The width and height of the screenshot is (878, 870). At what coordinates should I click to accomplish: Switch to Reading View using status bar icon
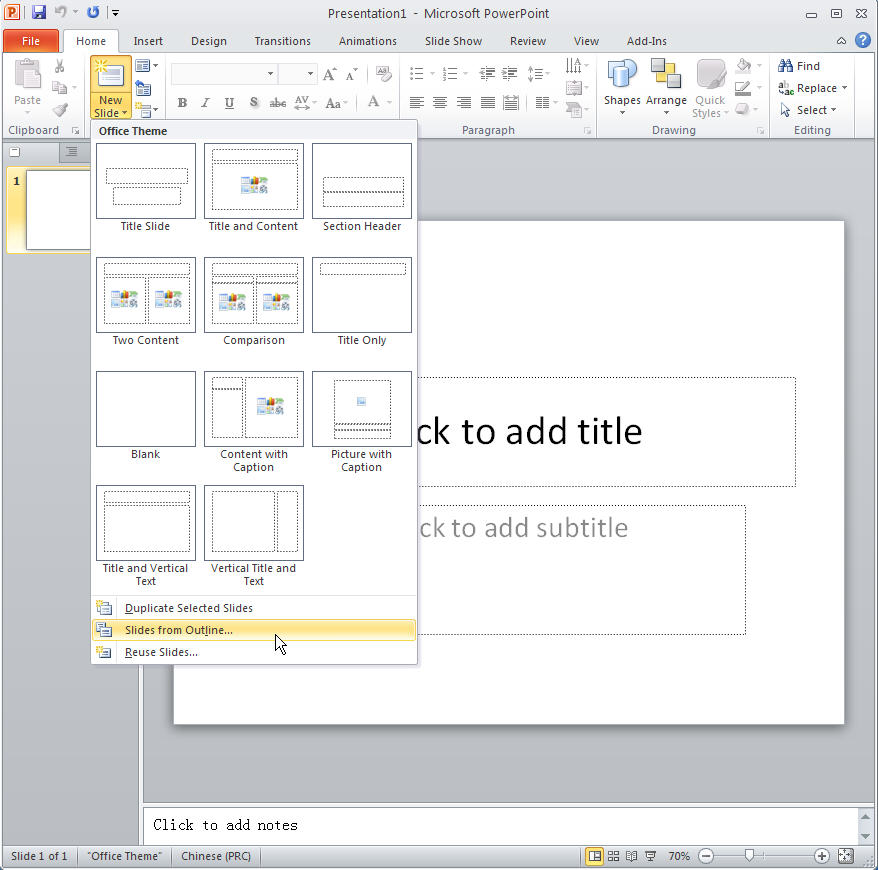(x=632, y=856)
